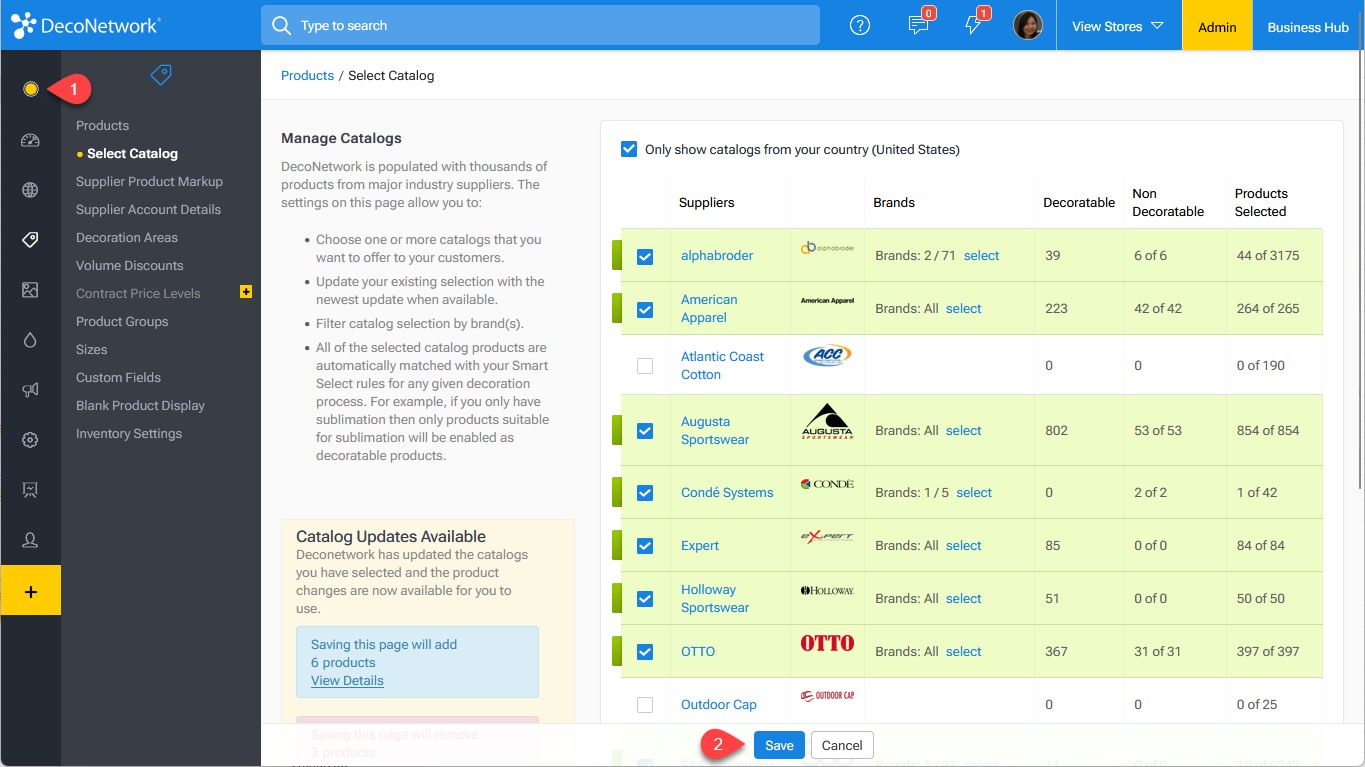Toggle only show catalogs from your country
1365x767 pixels.
[x=629, y=150]
